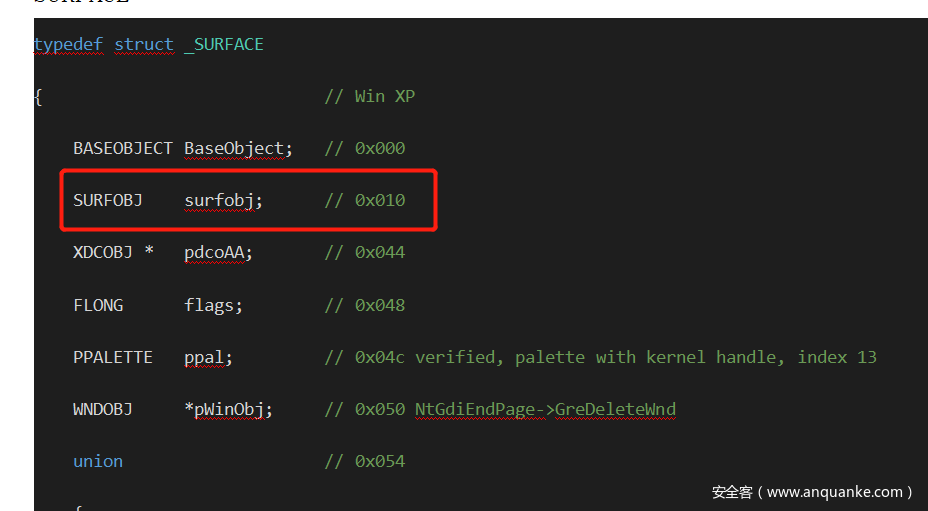Select the surfobj member name
Viewport: 928px width, 511px height.
222,201
